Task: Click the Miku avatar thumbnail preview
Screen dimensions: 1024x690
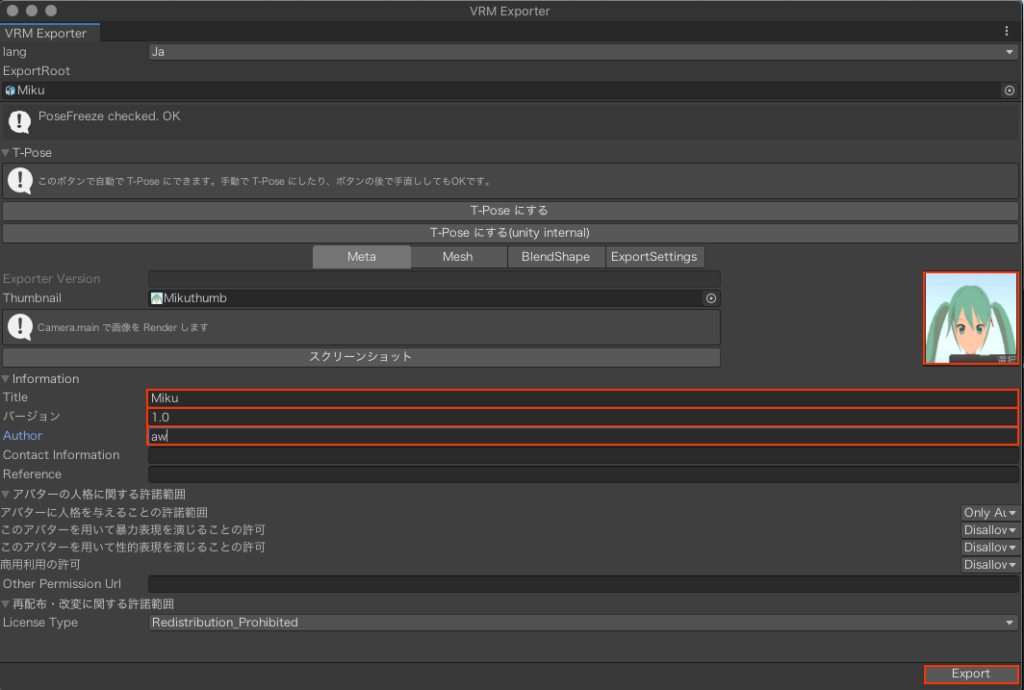Action: tap(970, 319)
